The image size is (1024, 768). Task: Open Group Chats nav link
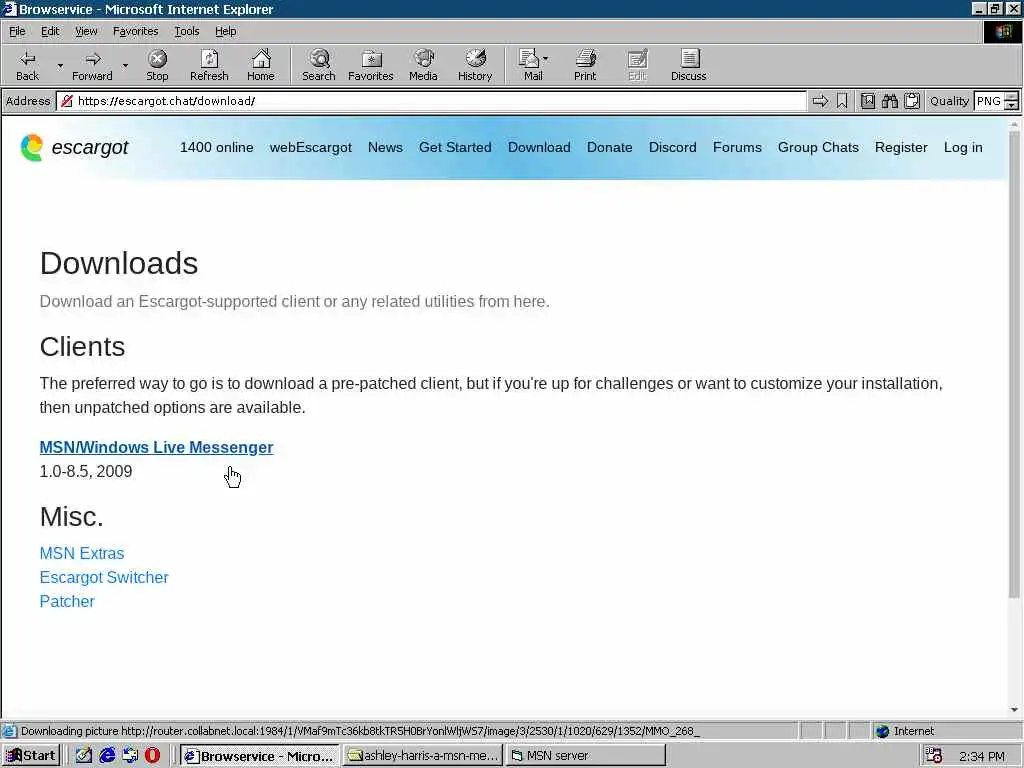[818, 148]
